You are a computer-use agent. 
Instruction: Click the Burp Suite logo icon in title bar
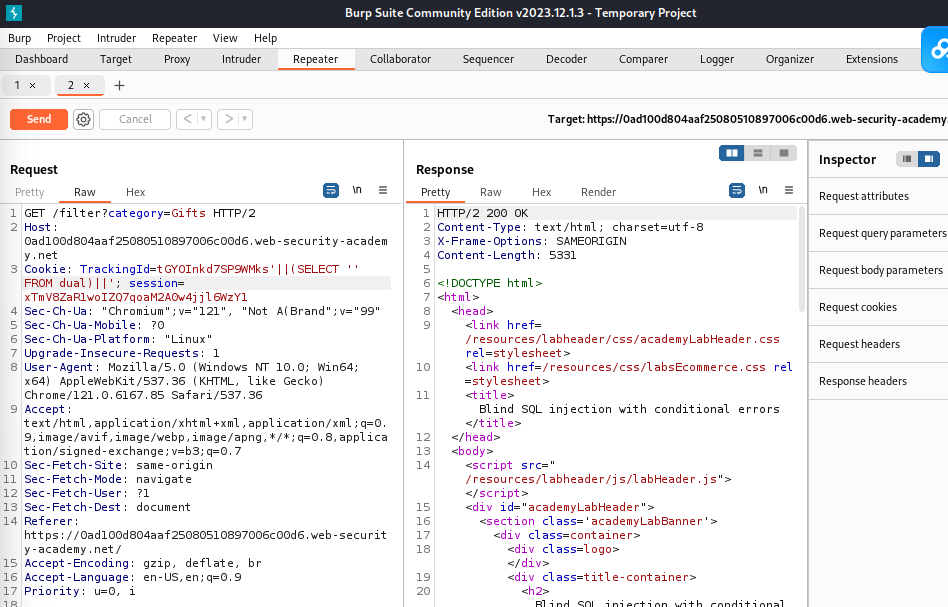(13, 13)
